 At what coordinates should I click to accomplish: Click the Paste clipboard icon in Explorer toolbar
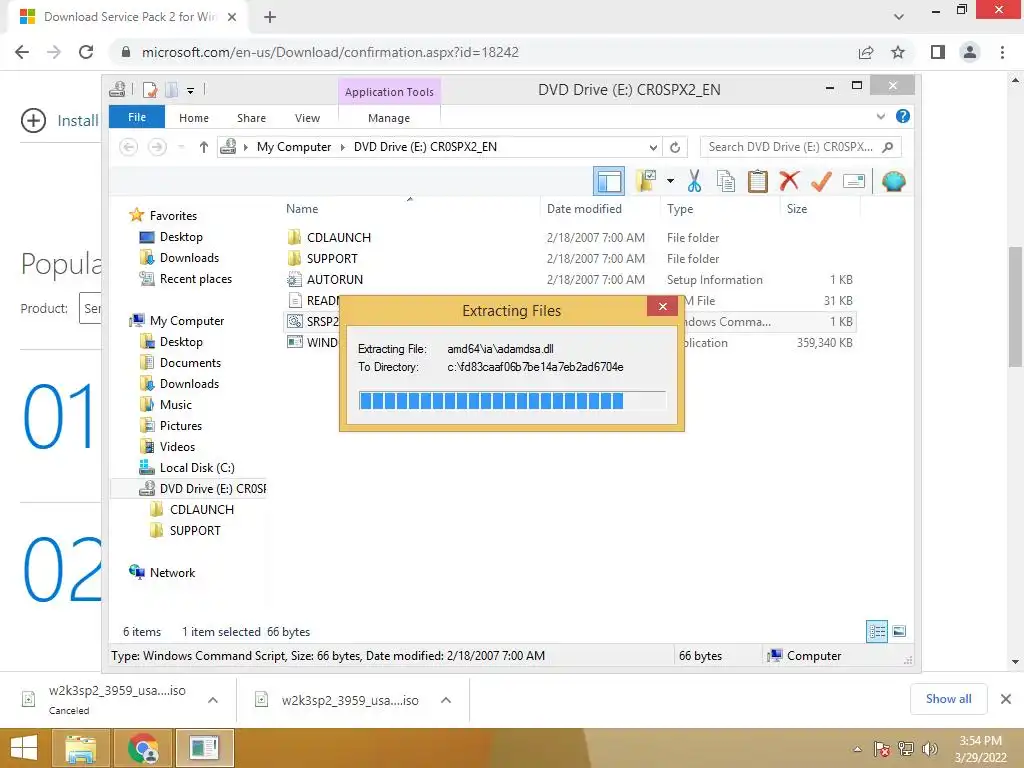pyautogui.click(x=758, y=181)
